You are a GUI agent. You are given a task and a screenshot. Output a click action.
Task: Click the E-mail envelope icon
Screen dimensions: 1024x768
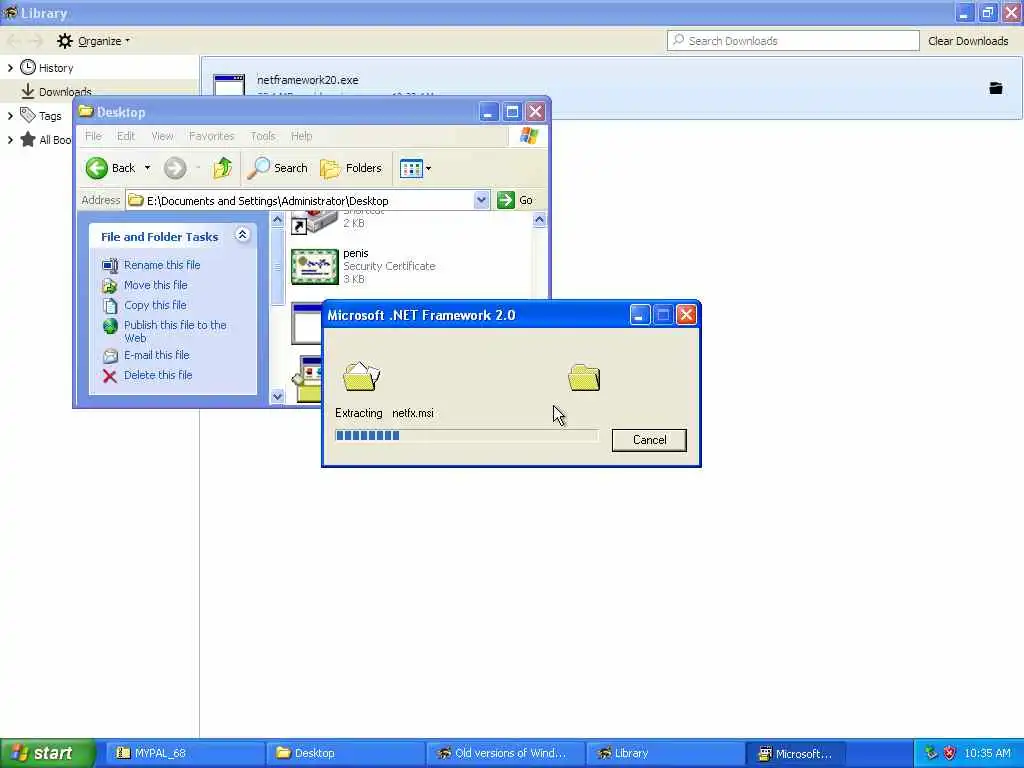(110, 355)
